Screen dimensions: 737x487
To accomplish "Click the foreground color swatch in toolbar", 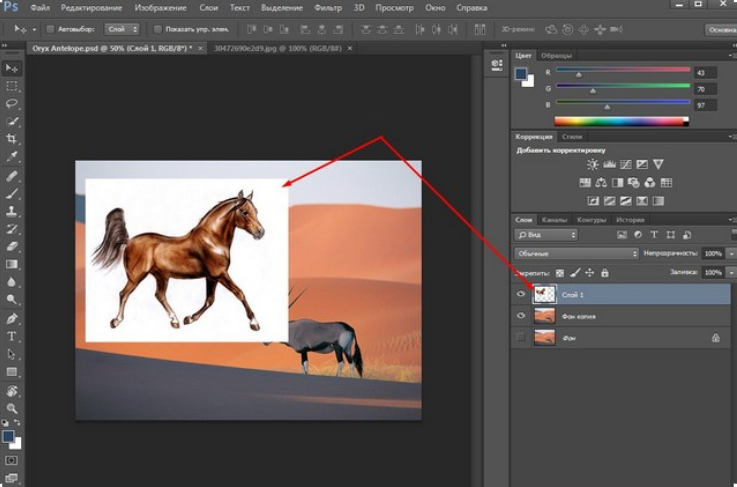I will pyautogui.click(x=9, y=436).
